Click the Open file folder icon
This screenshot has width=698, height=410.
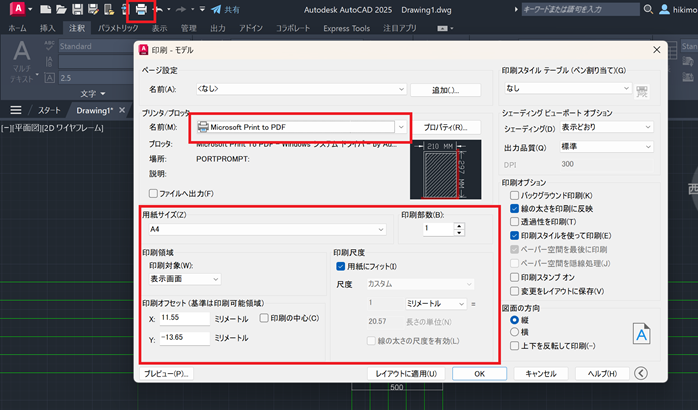tap(60, 10)
